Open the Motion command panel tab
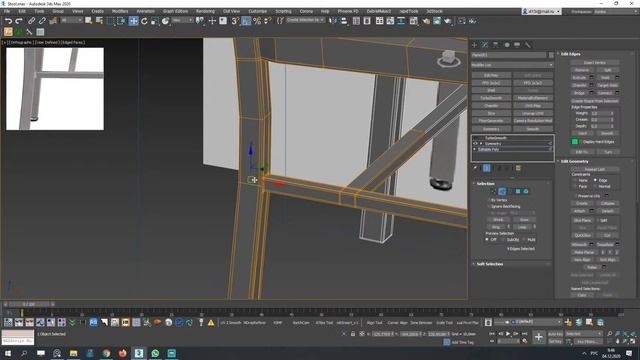This screenshot has height=360, width=640. (507, 45)
